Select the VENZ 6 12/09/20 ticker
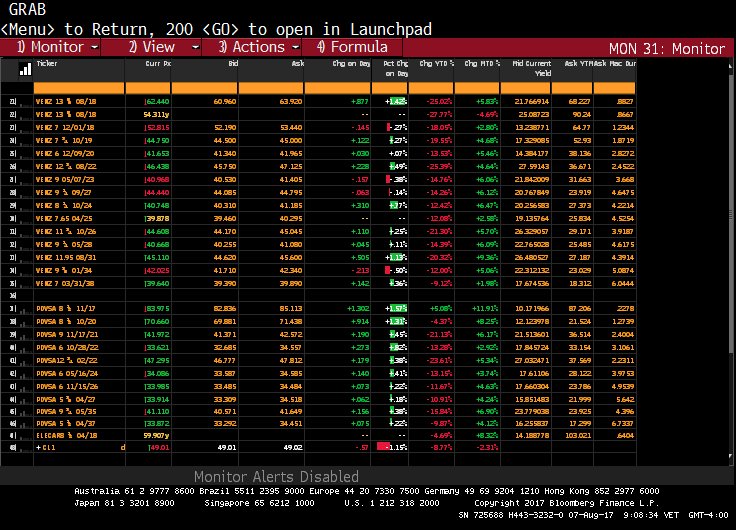 point(65,154)
